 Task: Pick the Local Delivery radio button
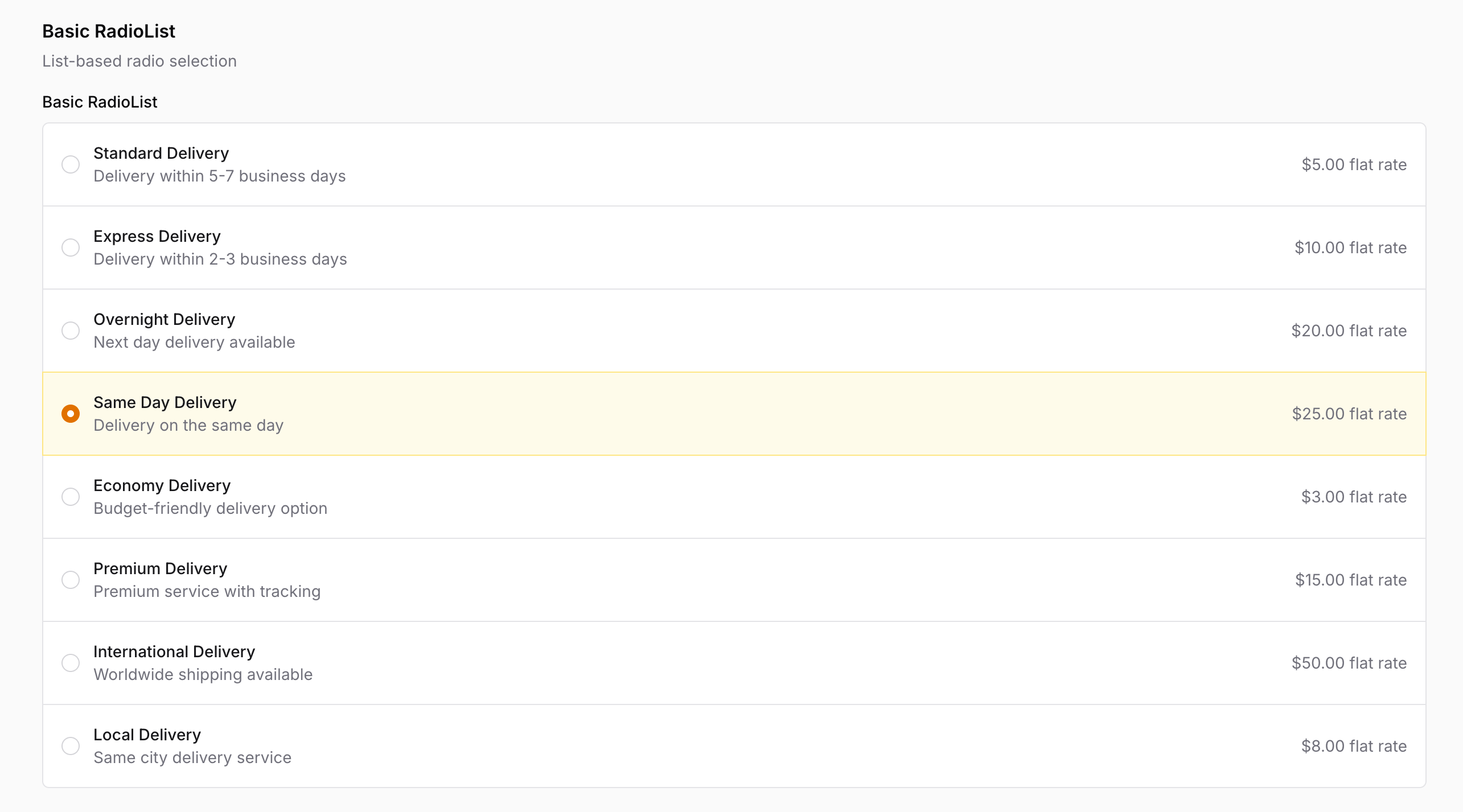71,746
